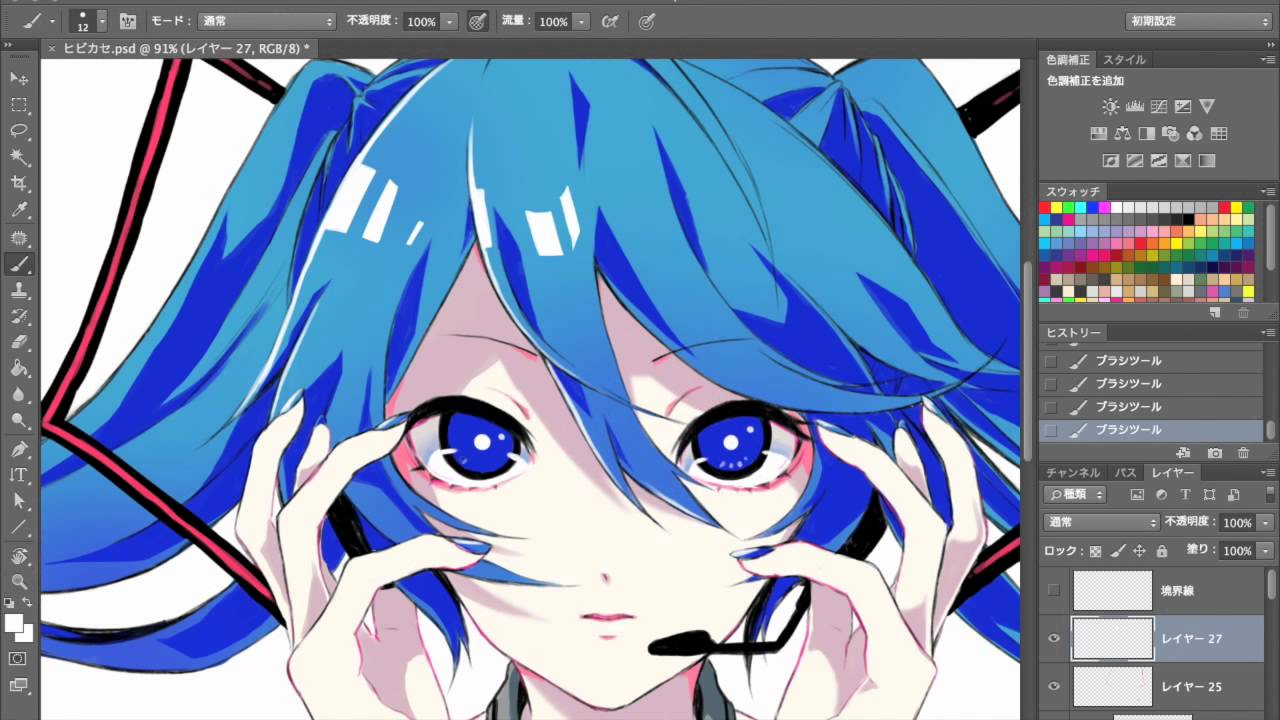The height and width of the screenshot is (720, 1280).
Task: Add a Vibrance adjustment
Action: pyautogui.click(x=1207, y=107)
